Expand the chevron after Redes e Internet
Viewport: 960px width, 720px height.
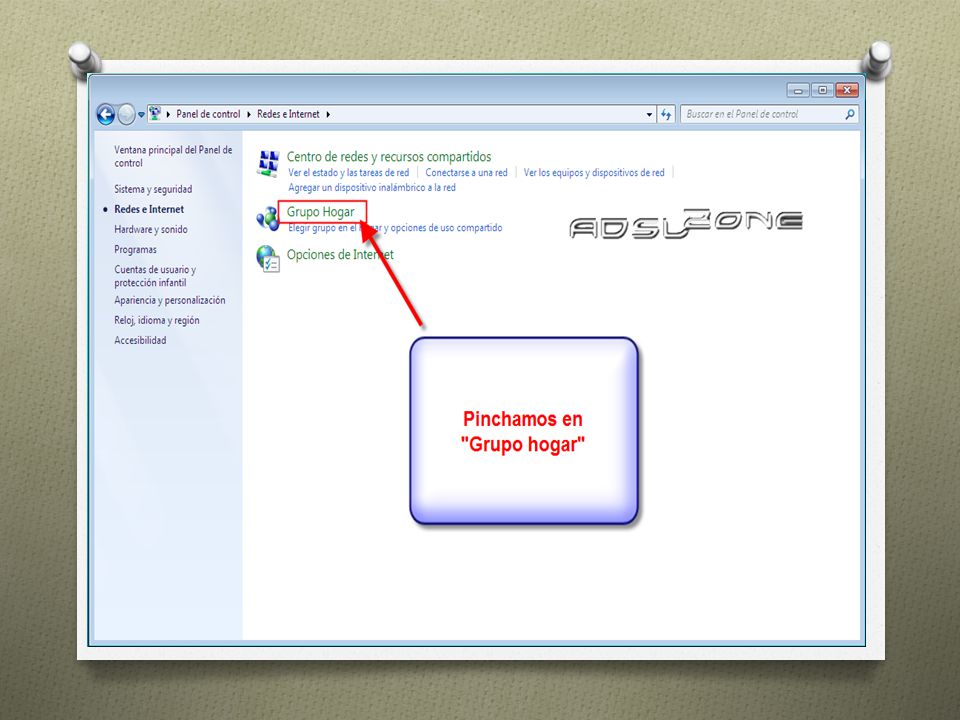(x=328, y=114)
